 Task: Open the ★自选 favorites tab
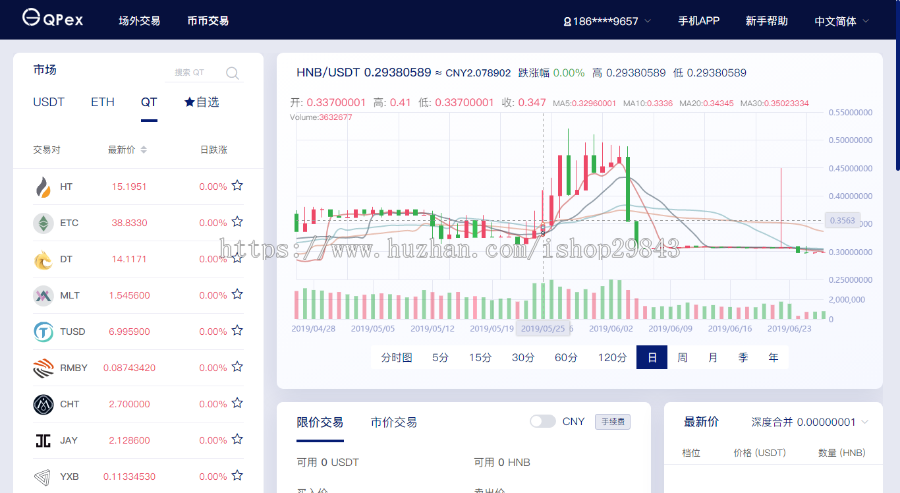(201, 102)
